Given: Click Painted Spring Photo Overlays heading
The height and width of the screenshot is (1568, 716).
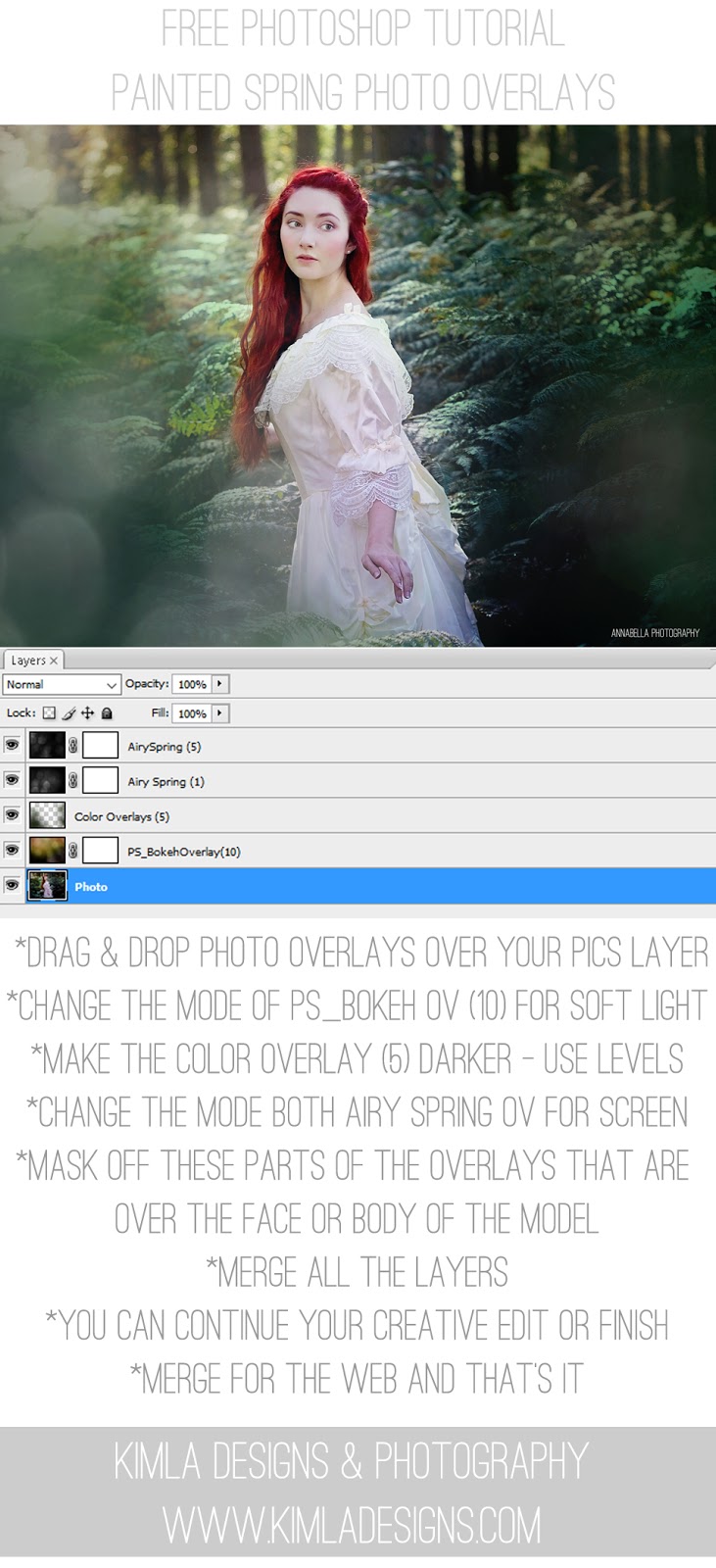Looking at the screenshot, I should pos(363,93).
